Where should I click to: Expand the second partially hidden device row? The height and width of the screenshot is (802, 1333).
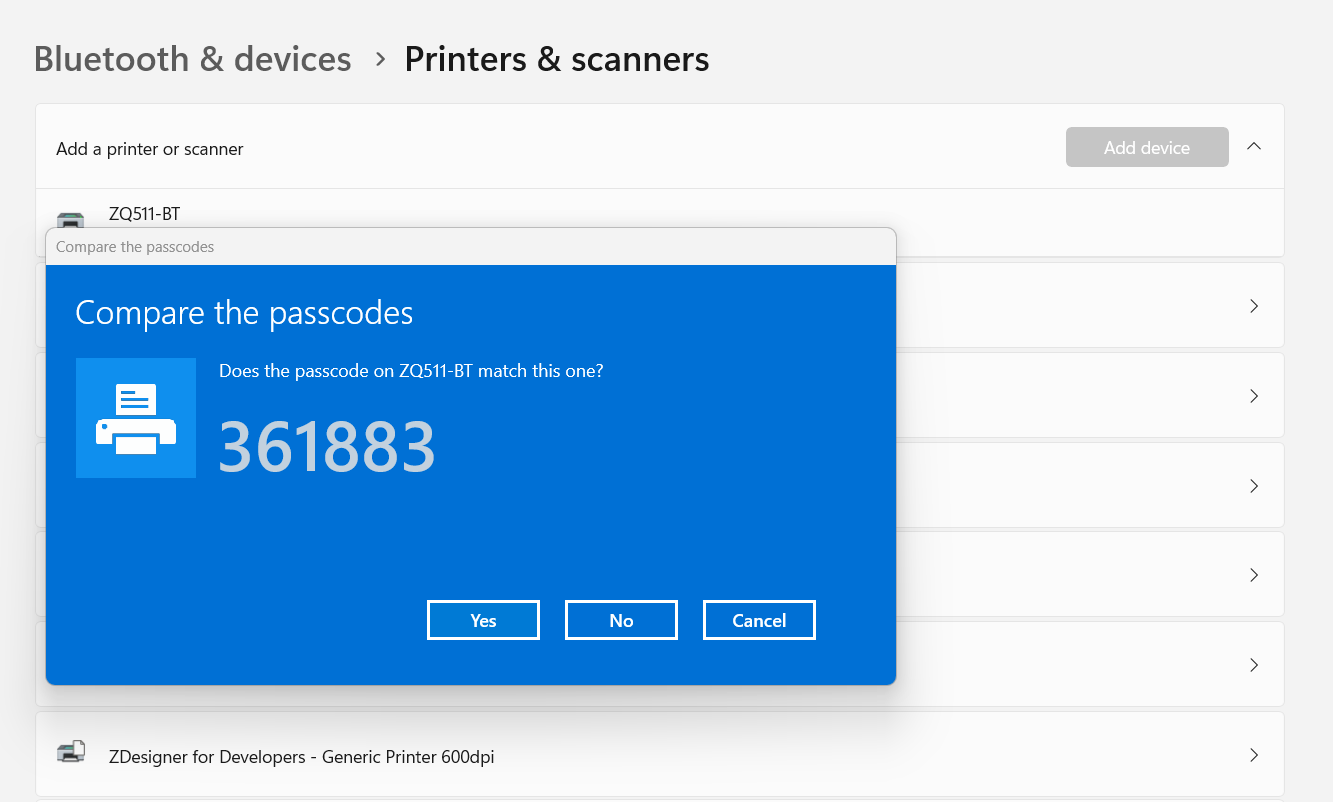(x=1254, y=395)
